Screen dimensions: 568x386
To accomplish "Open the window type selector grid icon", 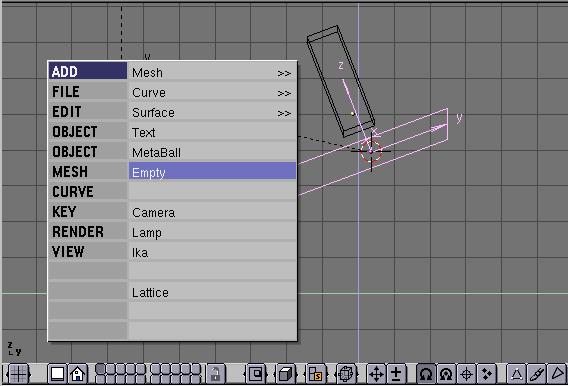I will tap(18, 373).
